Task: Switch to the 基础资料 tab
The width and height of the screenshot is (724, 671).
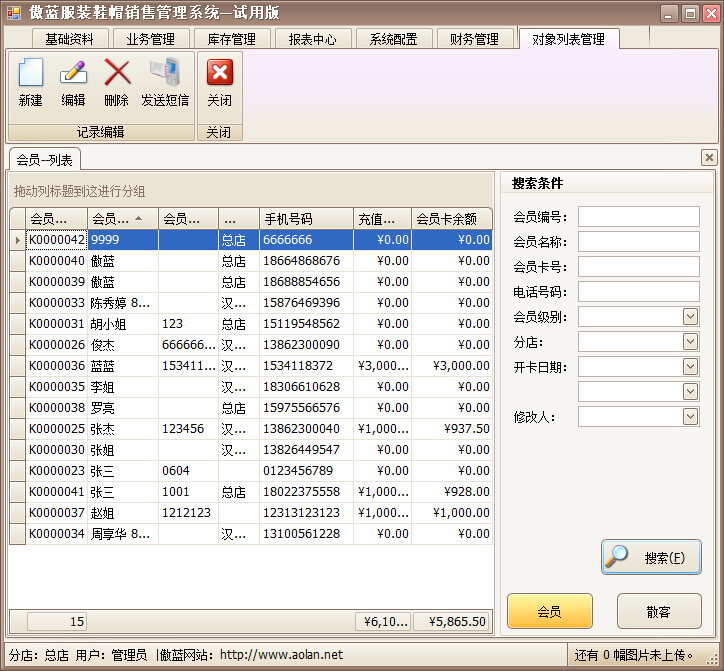Action: point(69,39)
